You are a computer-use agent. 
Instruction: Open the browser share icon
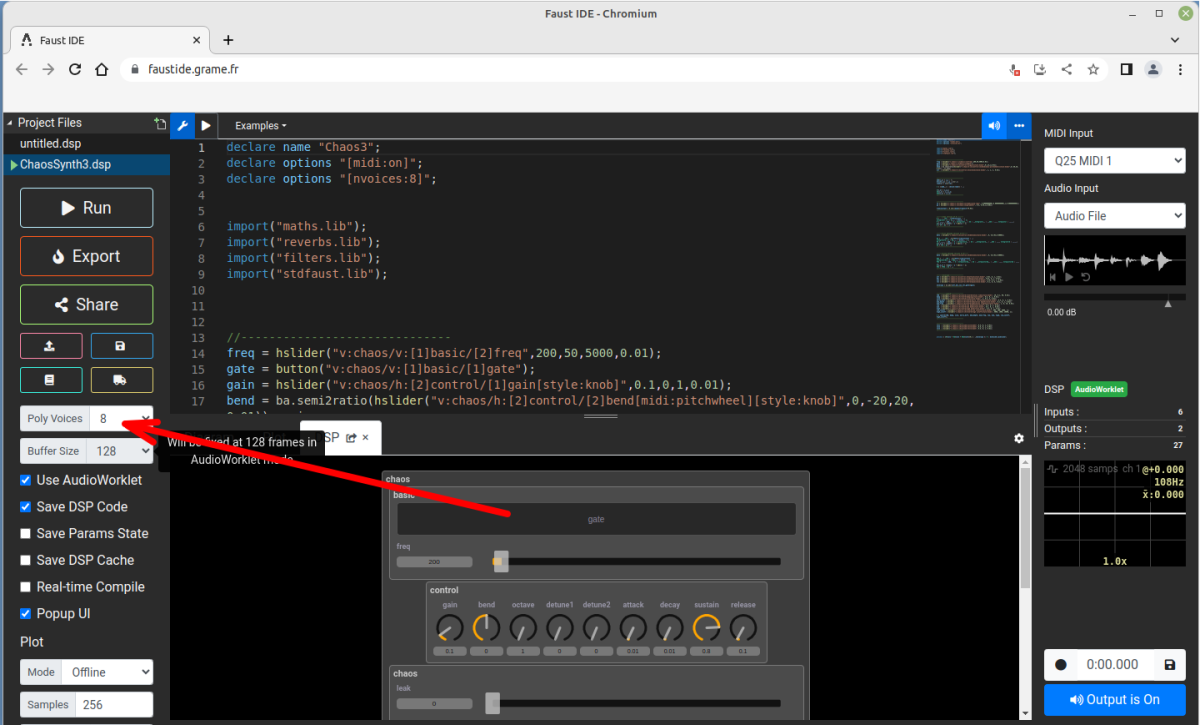coord(1067,70)
